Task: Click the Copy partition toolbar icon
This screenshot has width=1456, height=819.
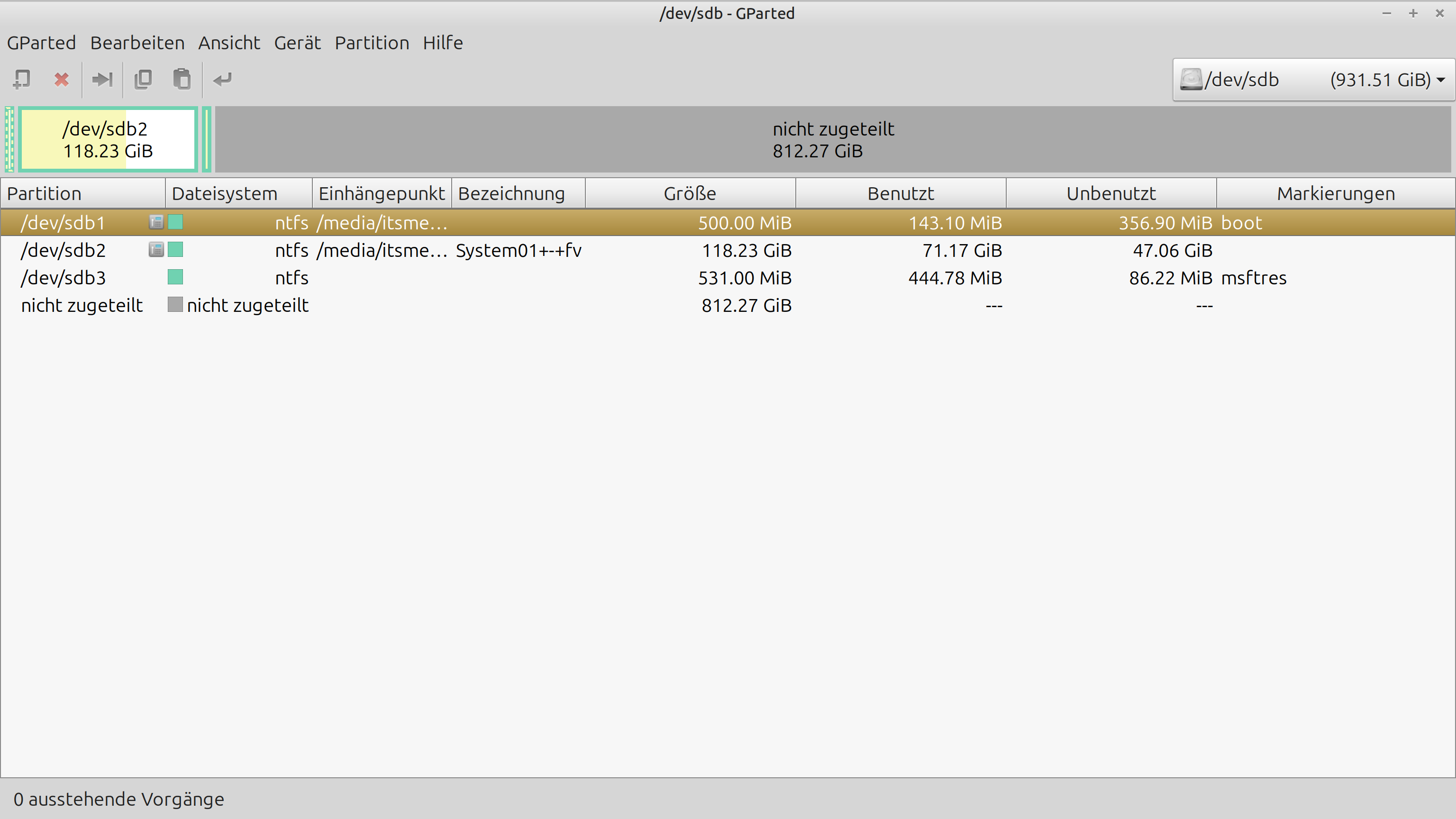Action: [x=143, y=80]
